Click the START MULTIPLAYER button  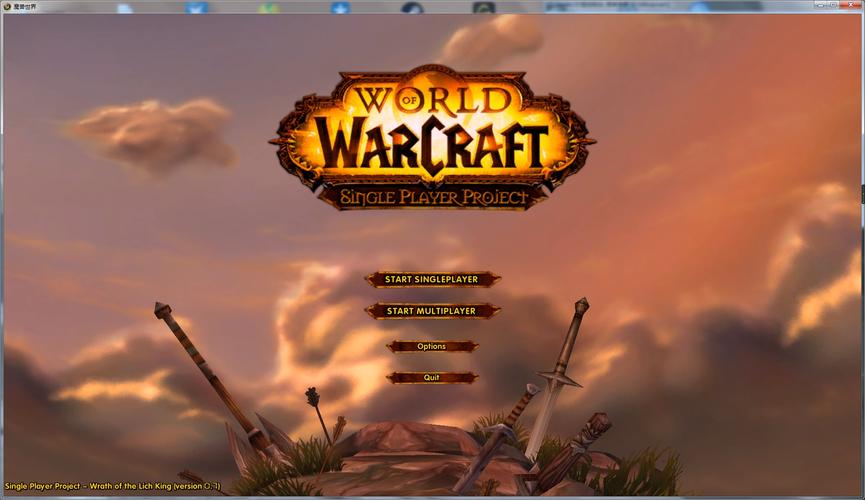click(432, 311)
